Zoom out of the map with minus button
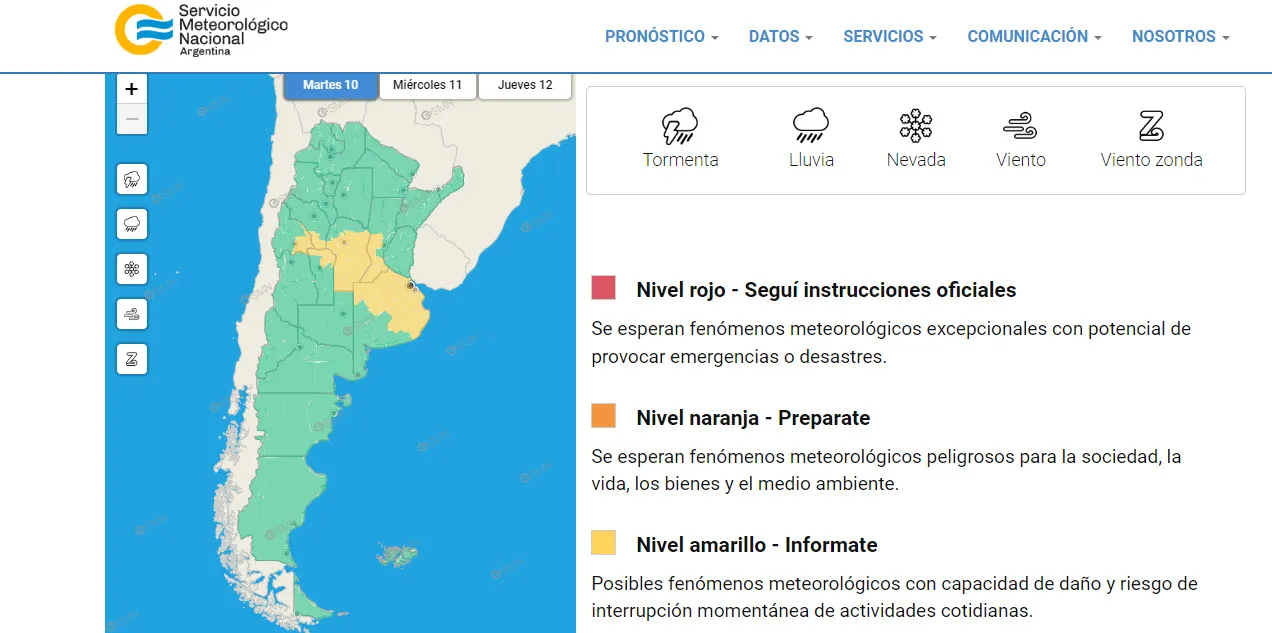1272x633 pixels. click(131, 120)
